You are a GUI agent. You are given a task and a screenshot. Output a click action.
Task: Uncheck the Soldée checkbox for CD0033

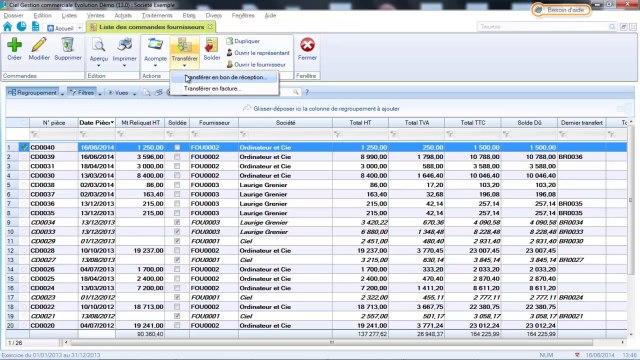pos(177,232)
